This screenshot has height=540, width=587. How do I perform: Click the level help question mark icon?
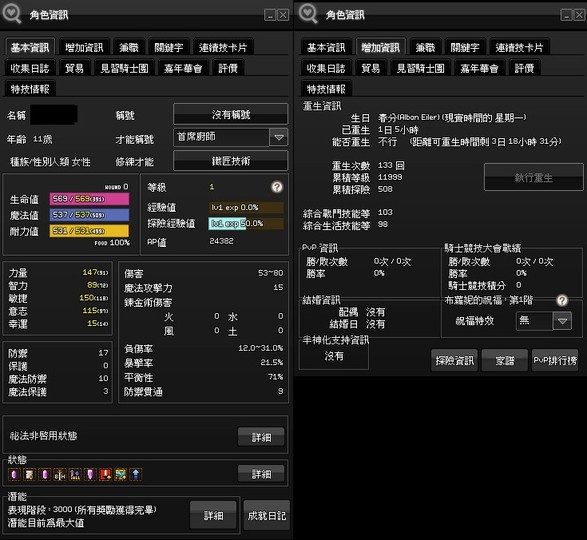pyautogui.click(x=277, y=187)
